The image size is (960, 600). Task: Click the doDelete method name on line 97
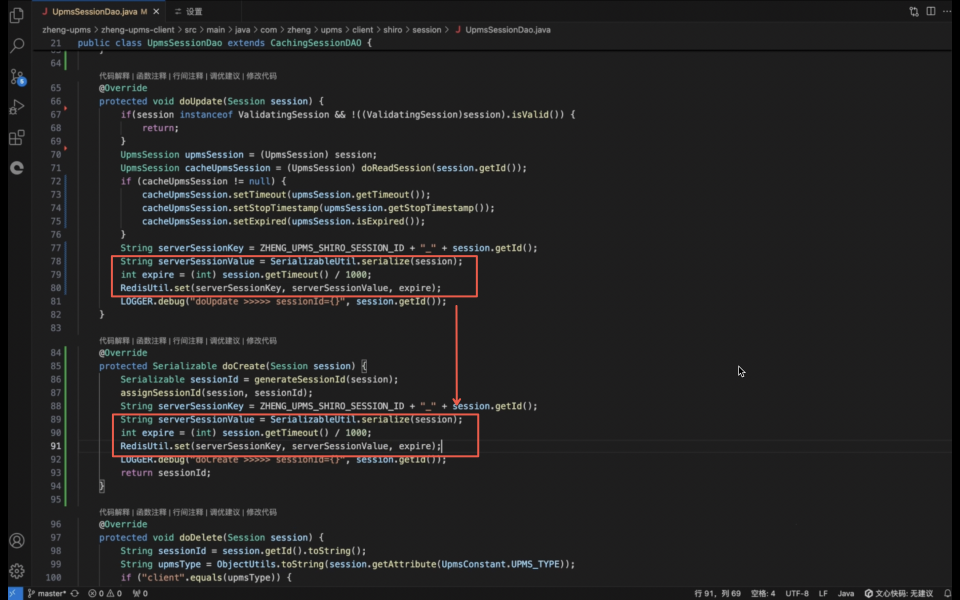tap(200, 538)
